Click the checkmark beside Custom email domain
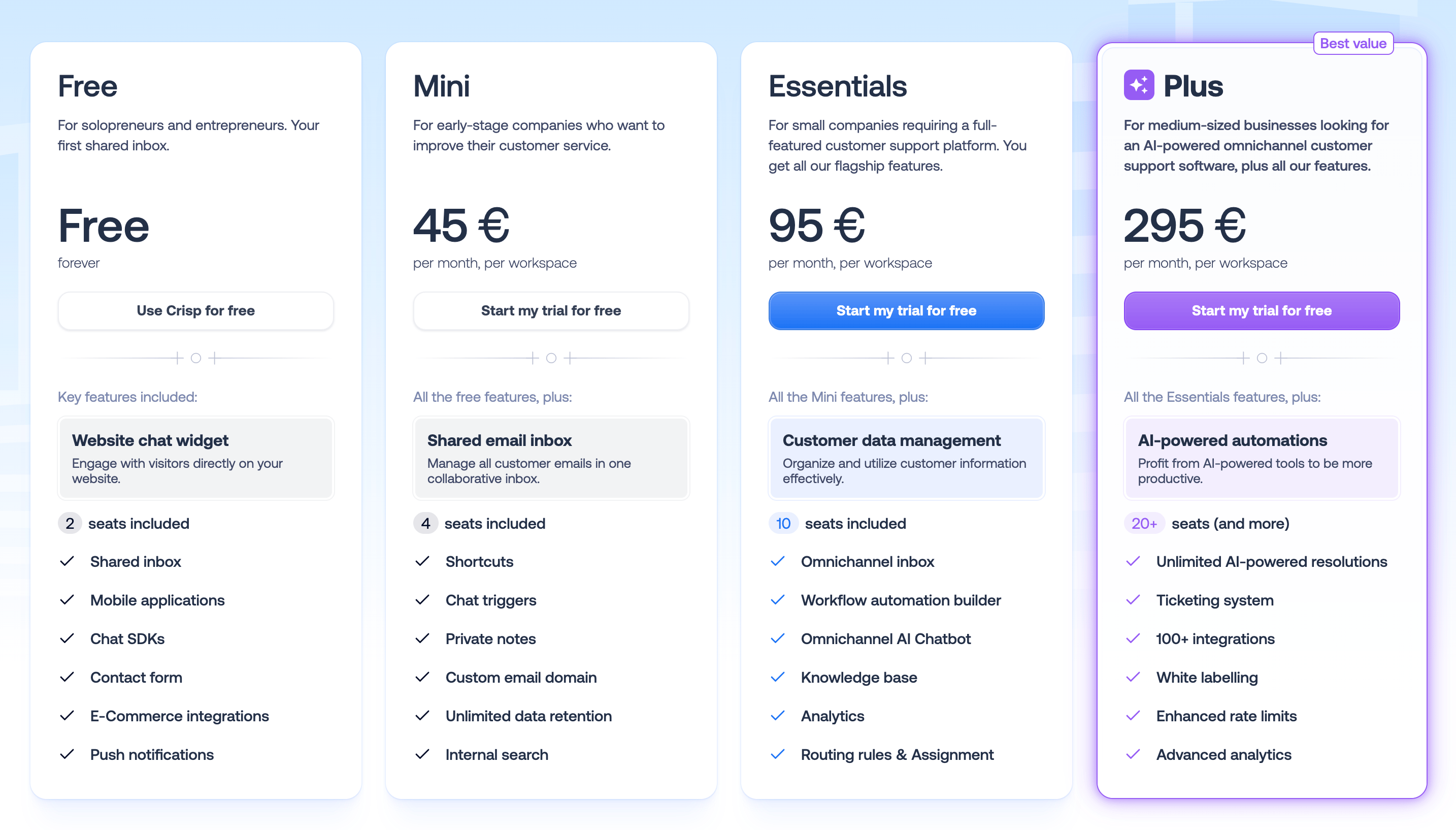The height and width of the screenshot is (830, 1456). 423,677
